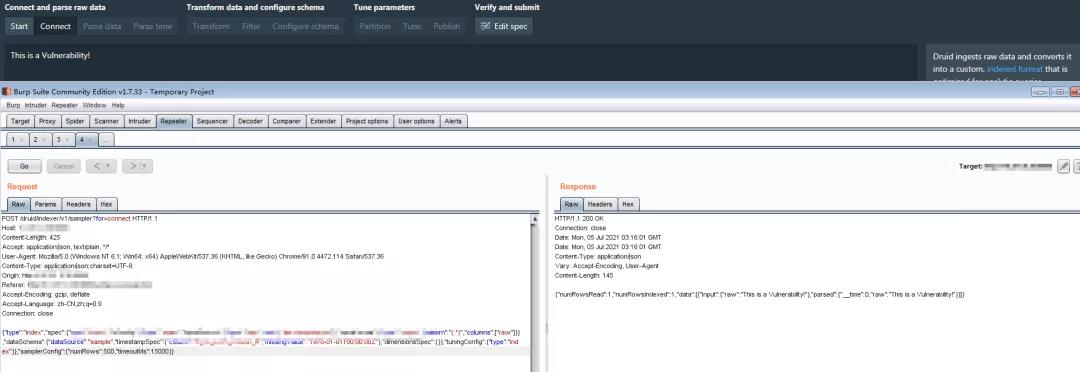Open the Burp menu
Viewport: 1080px width, 372px height.
[x=13, y=105]
